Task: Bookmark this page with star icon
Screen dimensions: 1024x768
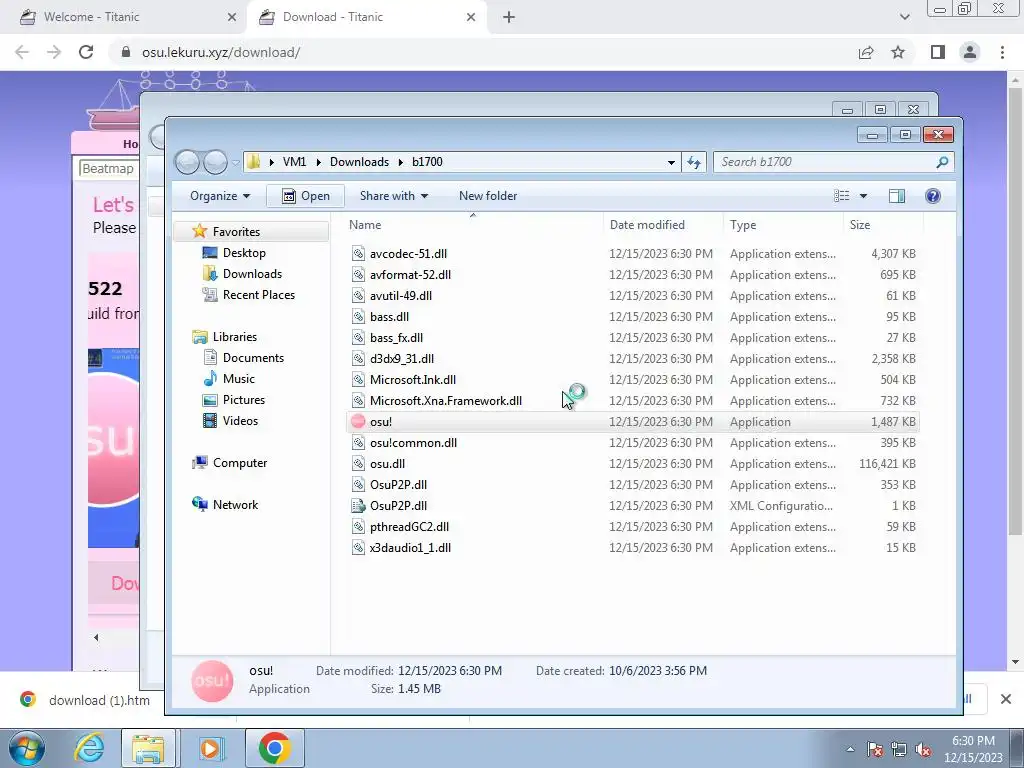Action: tap(898, 52)
